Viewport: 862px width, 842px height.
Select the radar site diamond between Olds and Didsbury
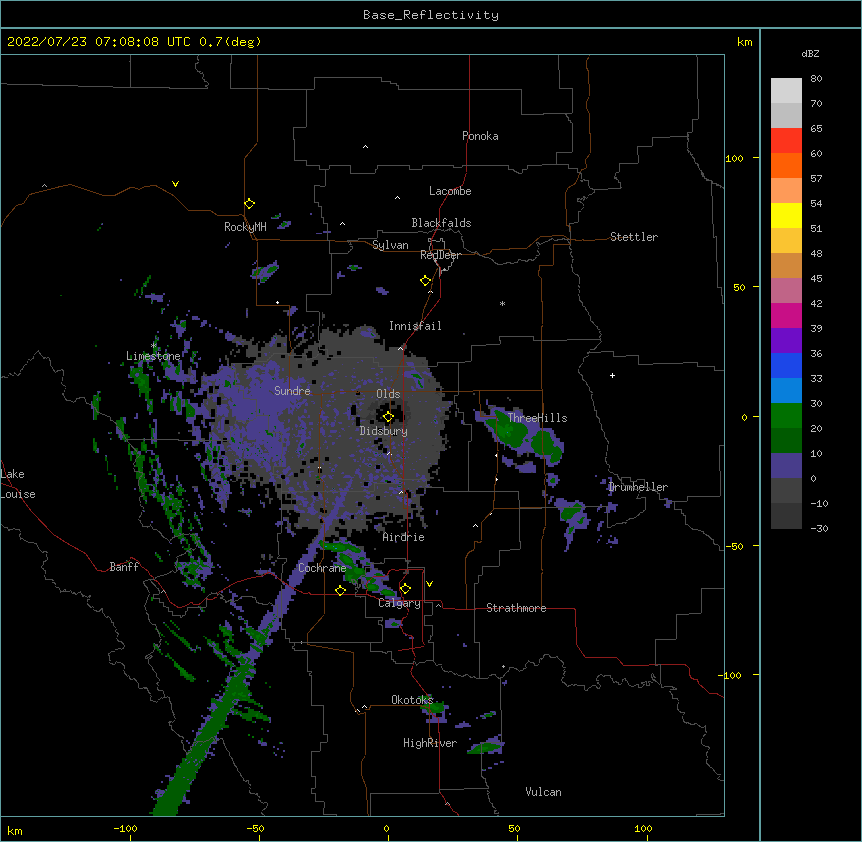[x=388, y=417]
